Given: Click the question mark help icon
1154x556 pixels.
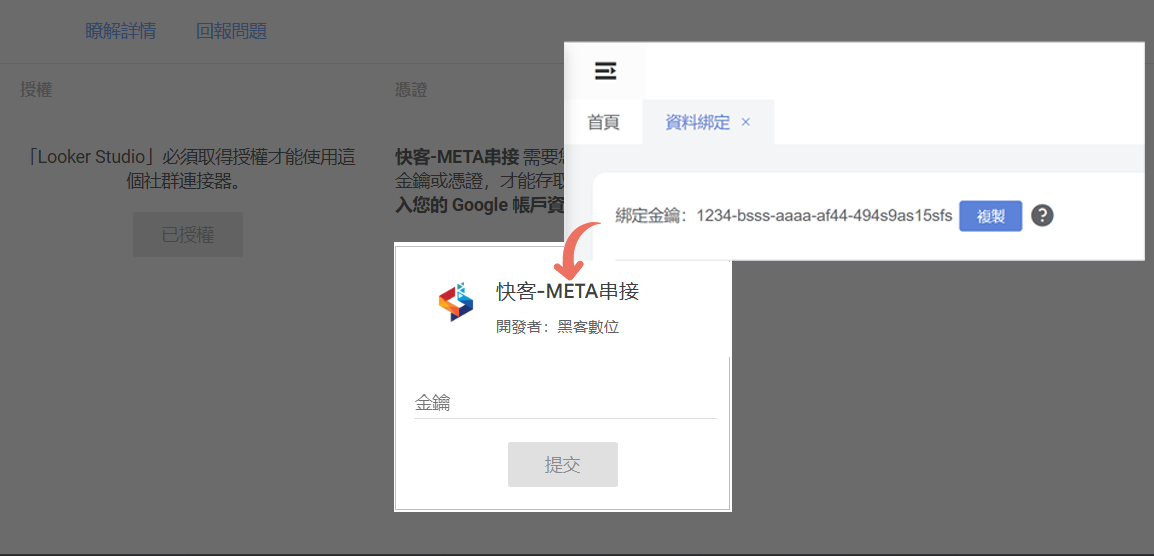Looking at the screenshot, I should (x=1042, y=216).
